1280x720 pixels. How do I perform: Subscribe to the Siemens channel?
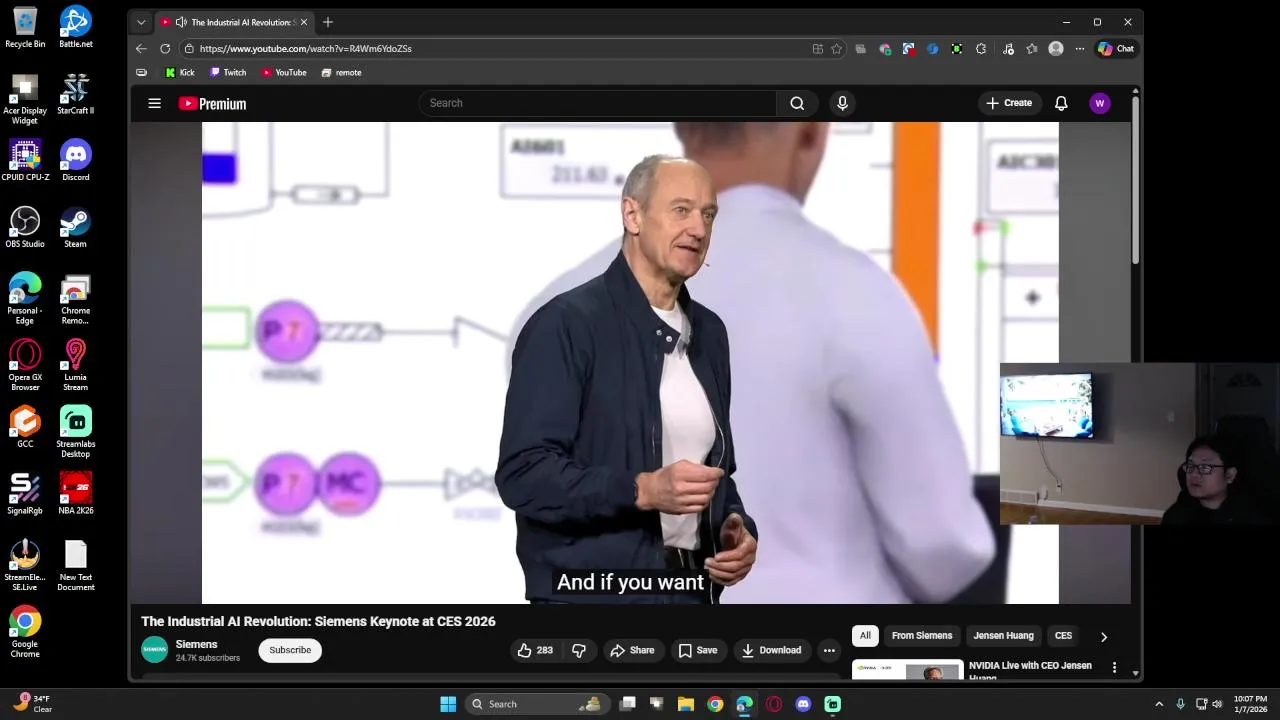pos(290,650)
